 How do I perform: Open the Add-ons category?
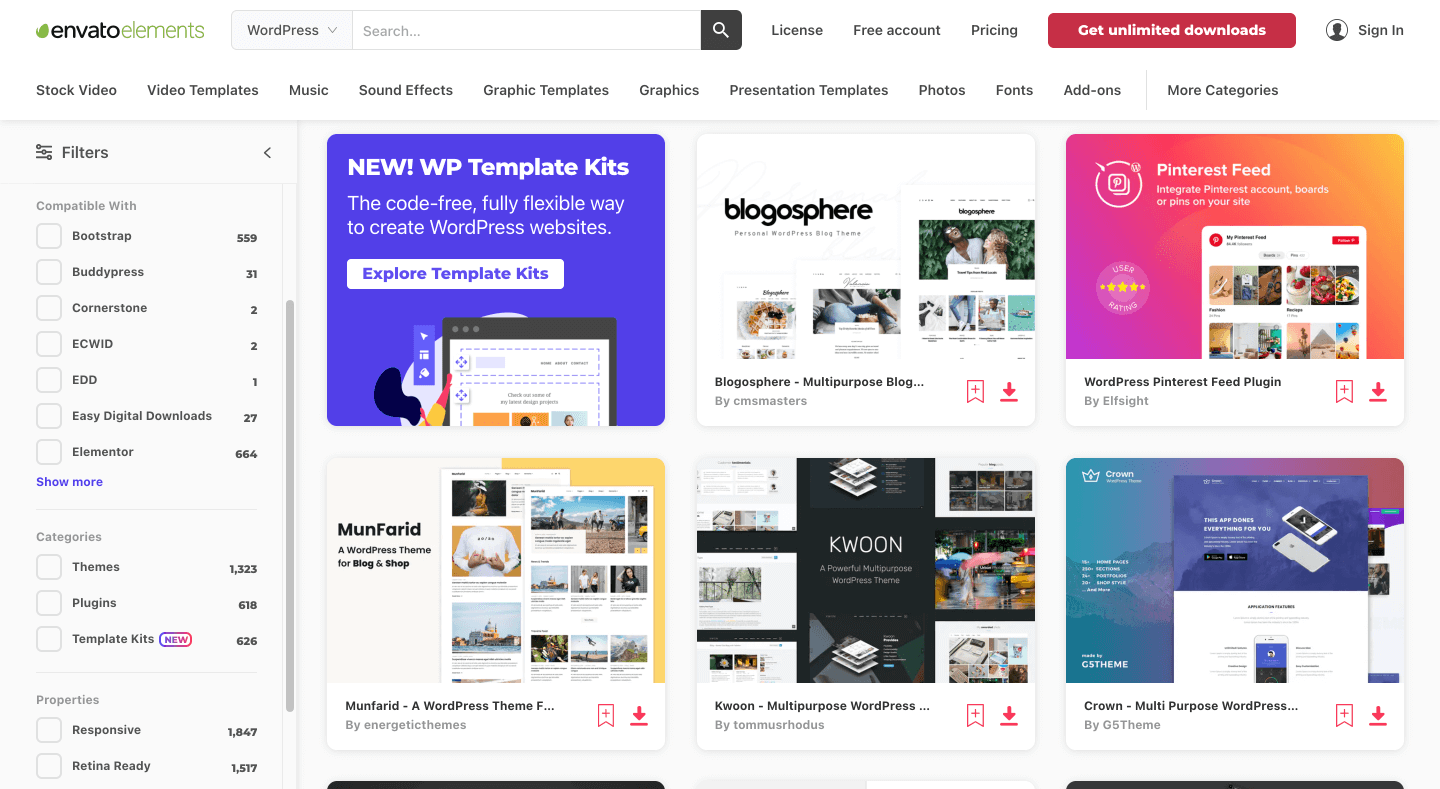click(x=1092, y=90)
